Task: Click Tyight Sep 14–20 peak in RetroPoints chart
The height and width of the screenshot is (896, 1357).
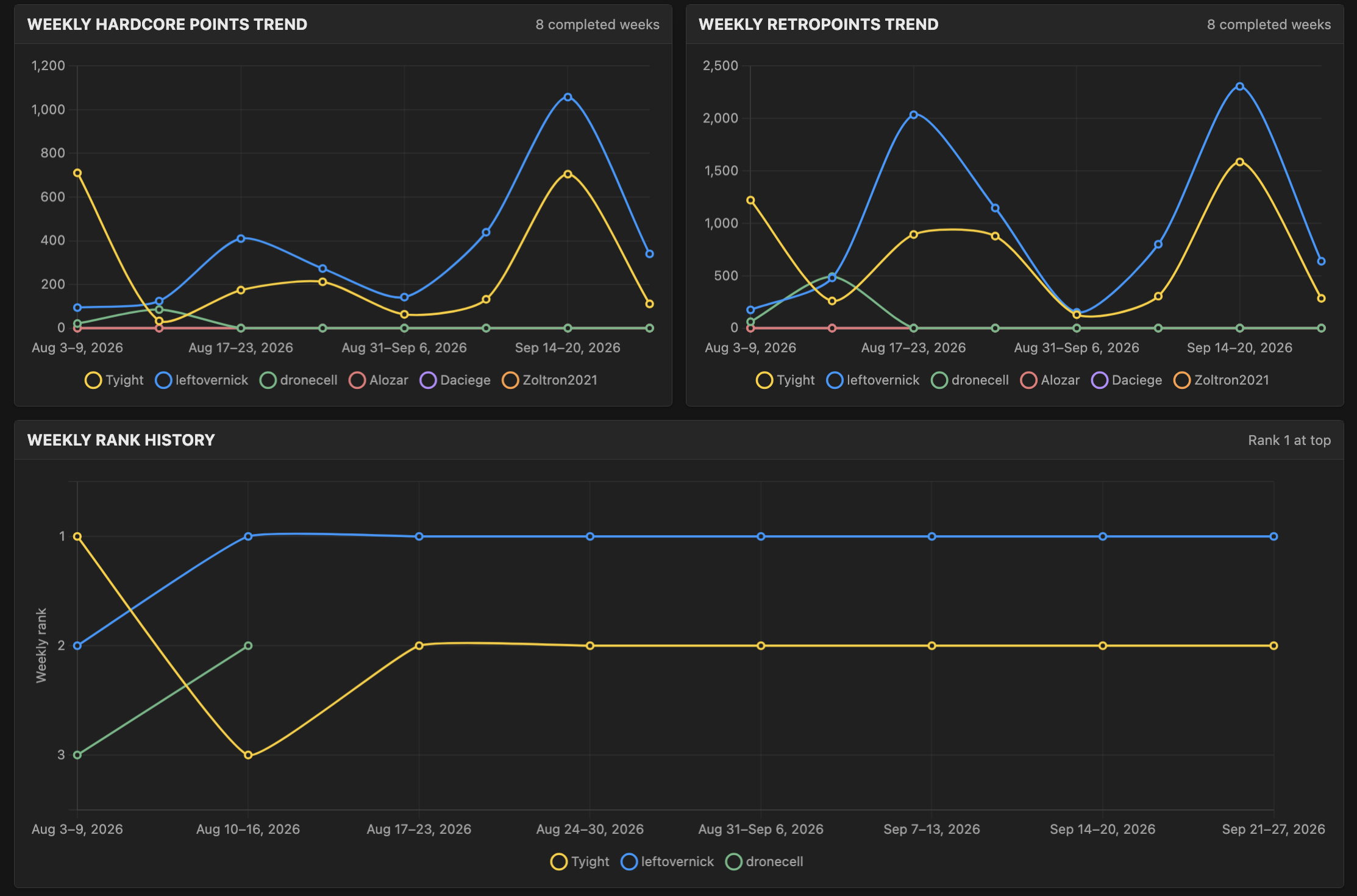Action: [1239, 162]
